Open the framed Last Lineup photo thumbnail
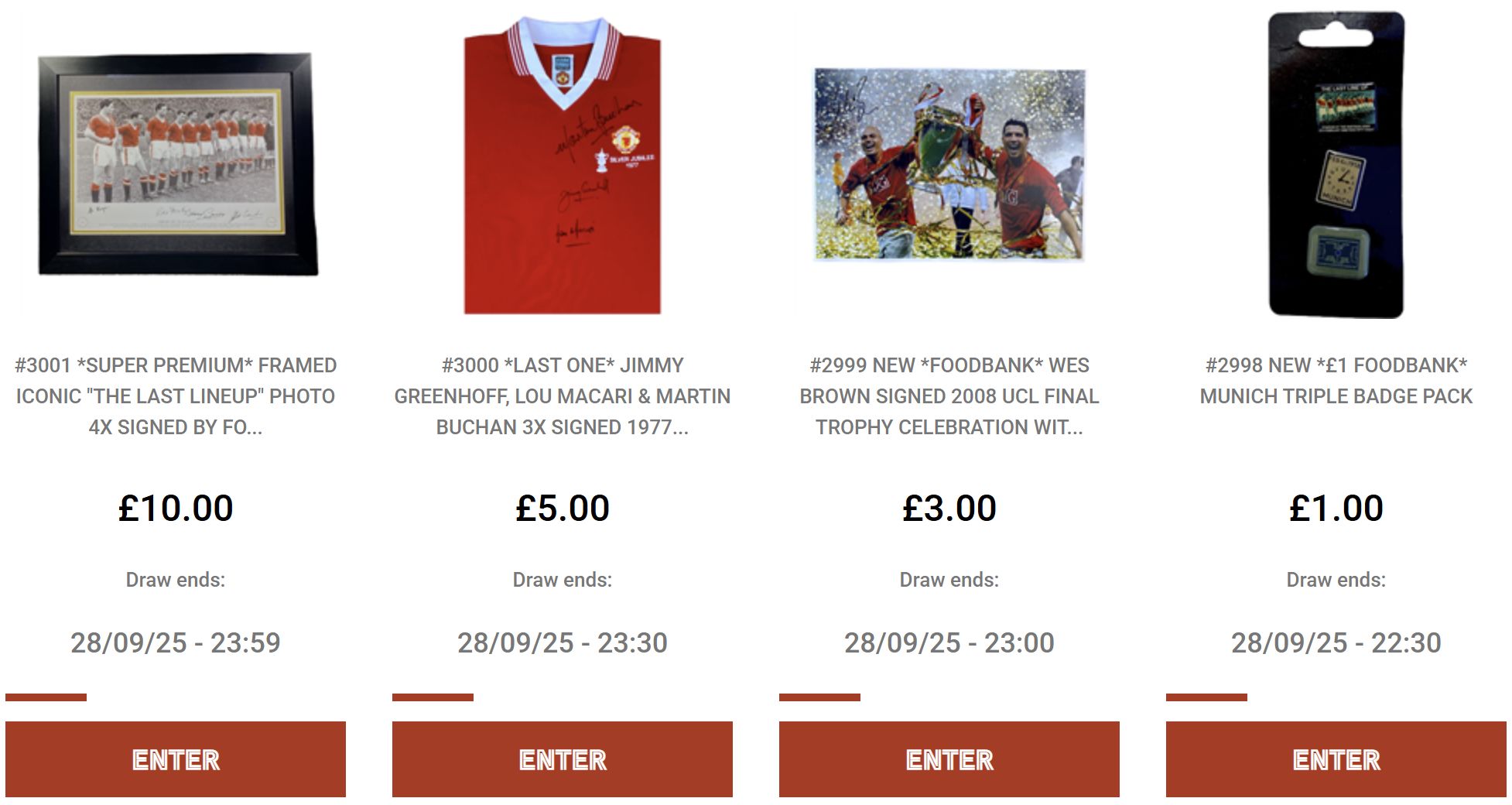The height and width of the screenshot is (805, 1512). [x=177, y=164]
